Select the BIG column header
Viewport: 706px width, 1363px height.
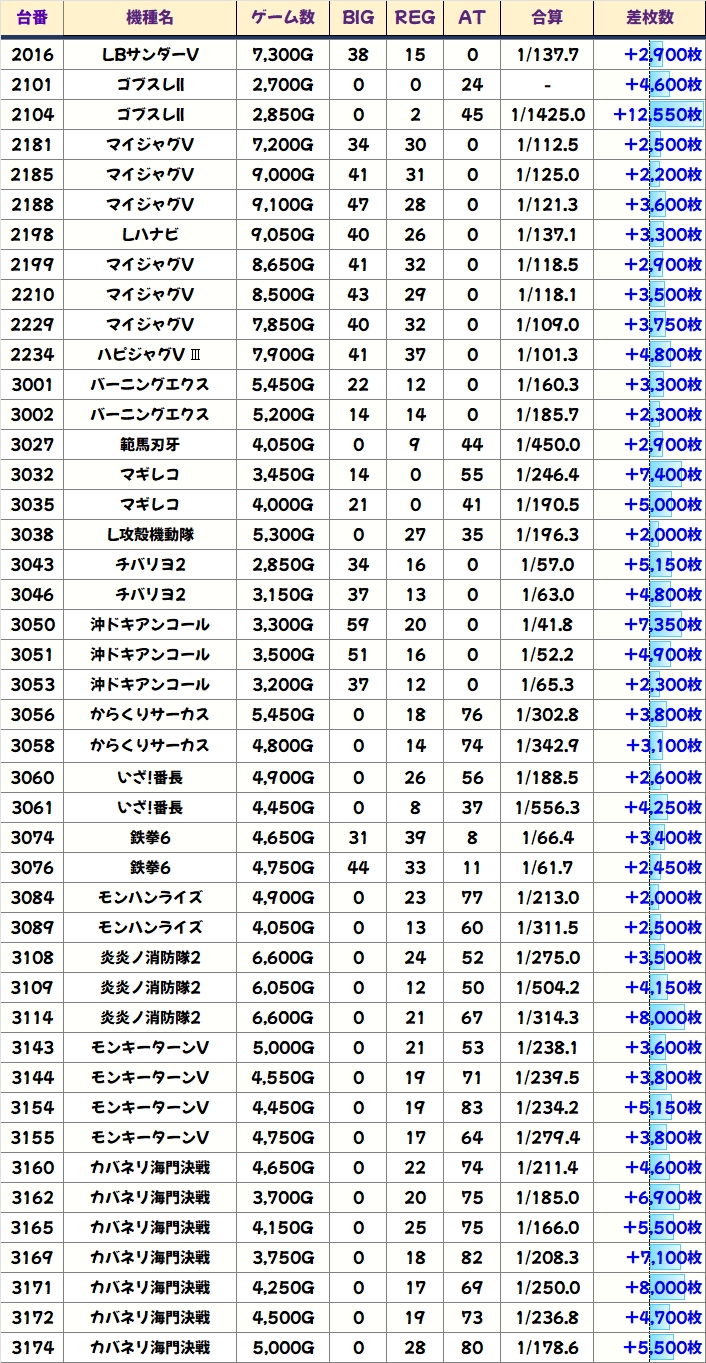click(x=357, y=18)
